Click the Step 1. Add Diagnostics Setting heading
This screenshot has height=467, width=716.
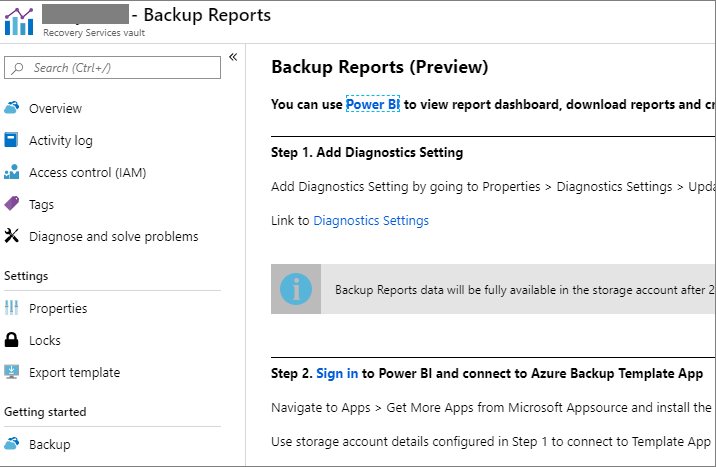[367, 152]
